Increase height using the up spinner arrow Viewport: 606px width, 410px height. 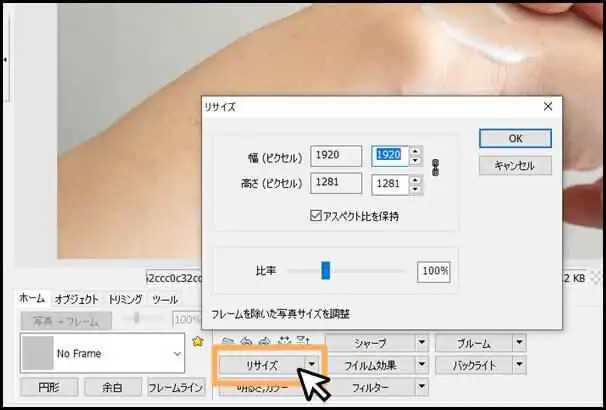[x=415, y=180]
